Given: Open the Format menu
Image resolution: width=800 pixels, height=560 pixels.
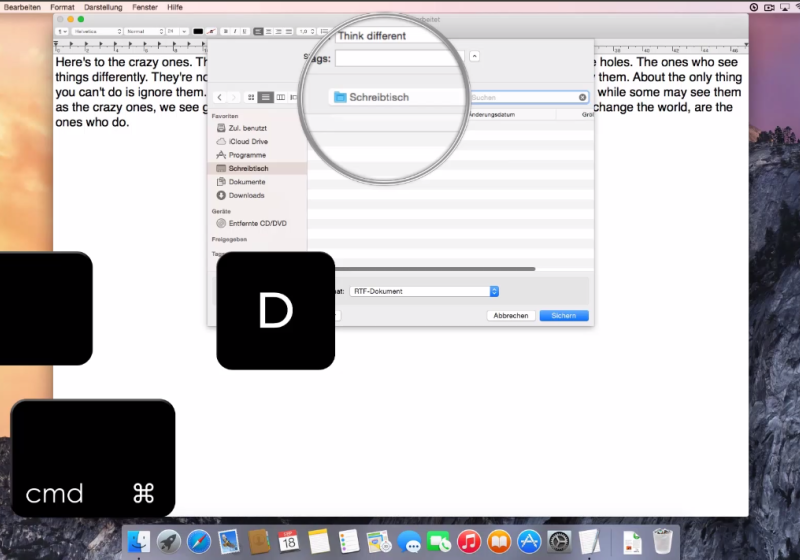Looking at the screenshot, I should point(62,7).
